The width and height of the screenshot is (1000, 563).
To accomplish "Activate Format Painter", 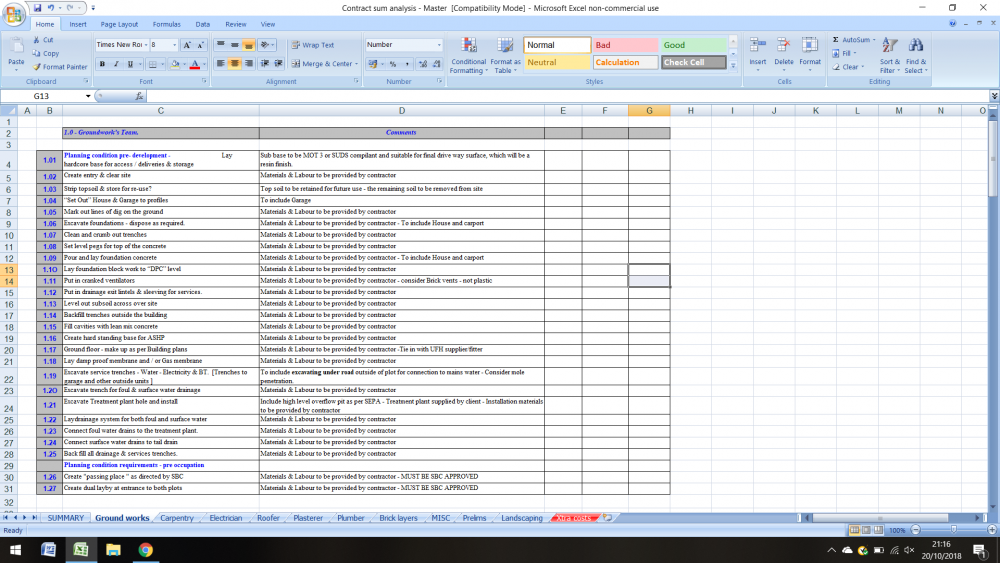I will point(60,67).
